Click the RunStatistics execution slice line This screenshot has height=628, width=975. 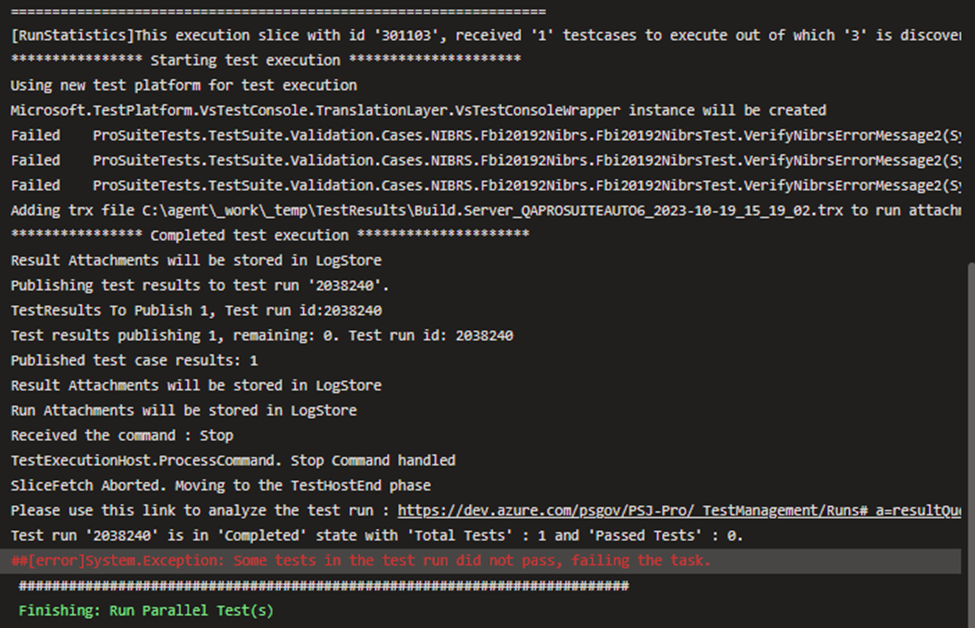(x=486, y=35)
